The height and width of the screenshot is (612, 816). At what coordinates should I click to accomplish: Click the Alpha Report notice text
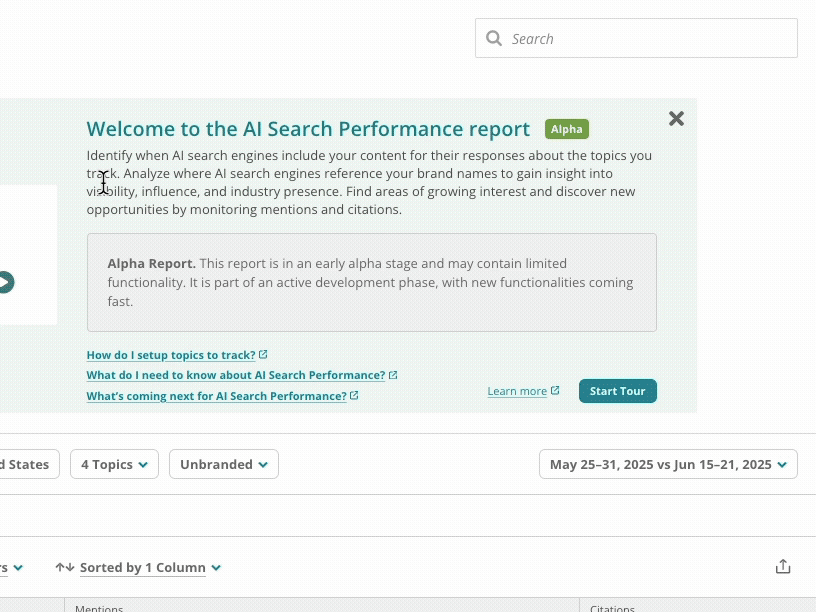[x=372, y=282]
